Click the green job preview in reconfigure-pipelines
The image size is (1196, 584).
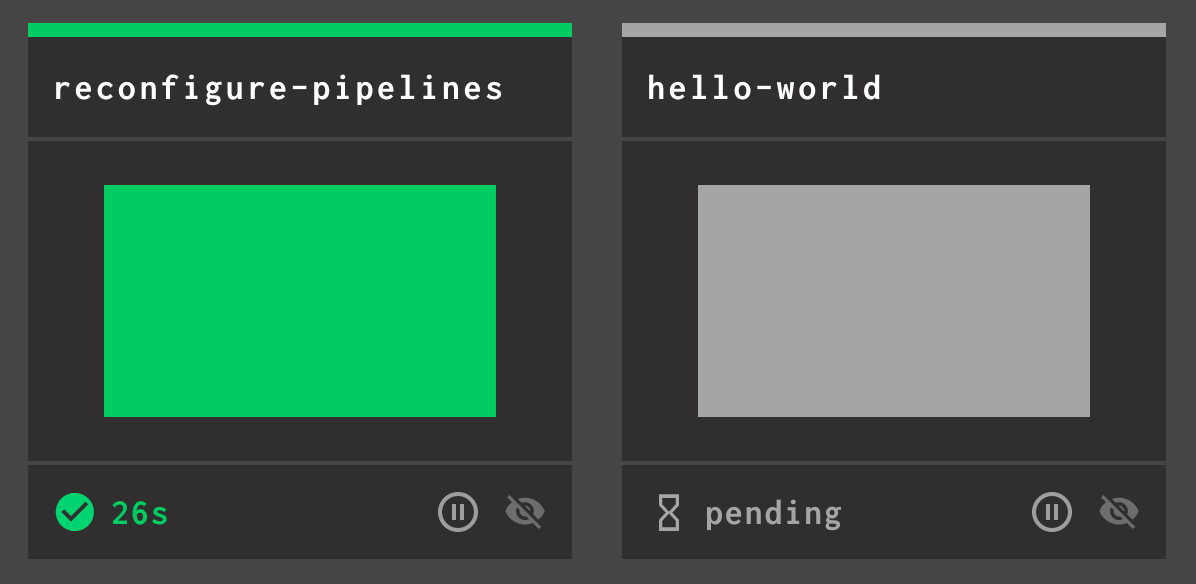pyautogui.click(x=300, y=300)
